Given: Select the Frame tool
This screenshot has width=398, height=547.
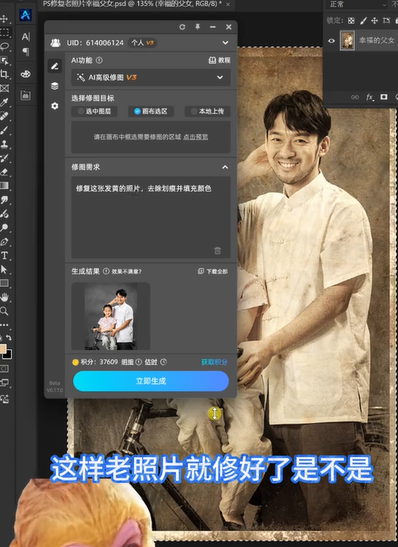Looking at the screenshot, I should 4,88.
